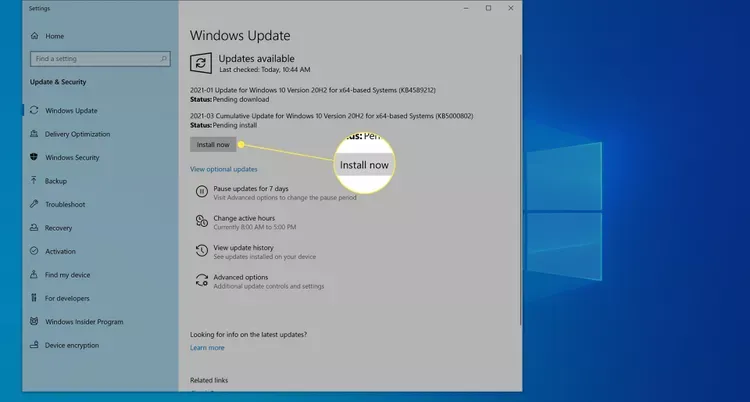Click the Learn more link
This screenshot has height=402, width=750.
[207, 348]
